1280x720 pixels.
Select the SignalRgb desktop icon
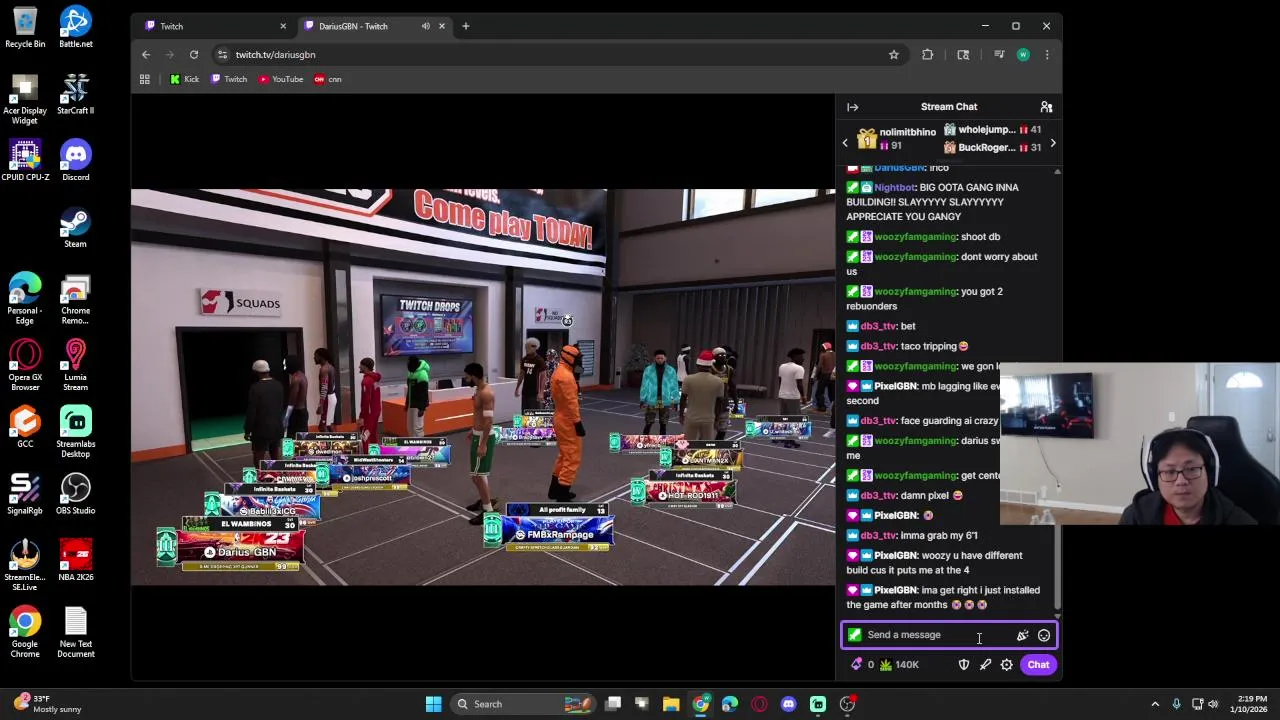pyautogui.click(x=25, y=494)
